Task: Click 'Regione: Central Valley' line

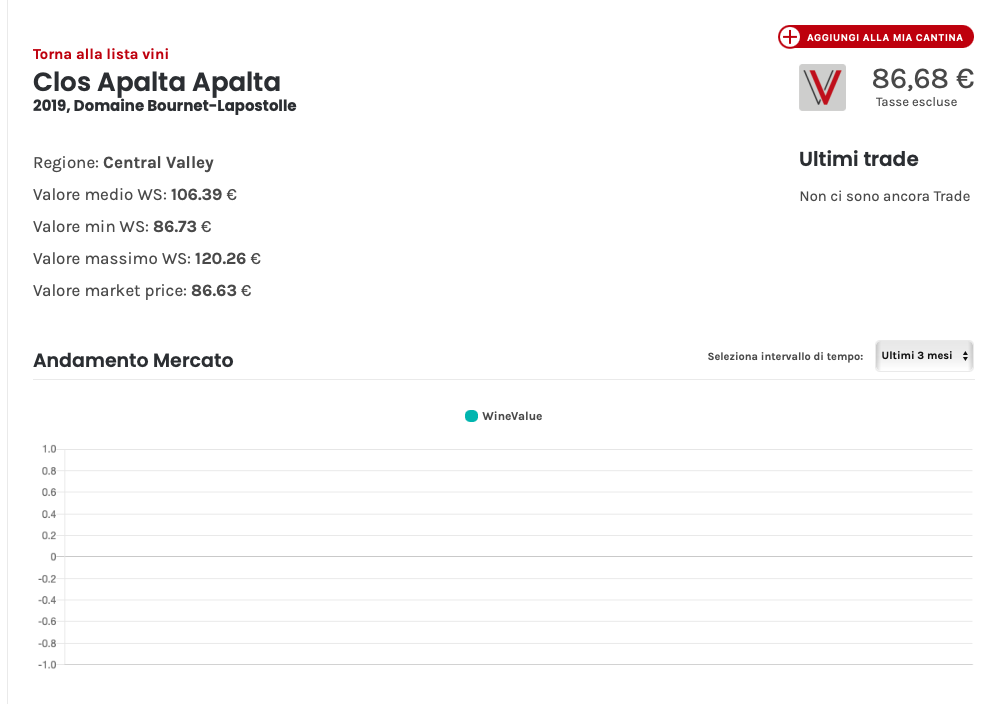Action: click(123, 163)
